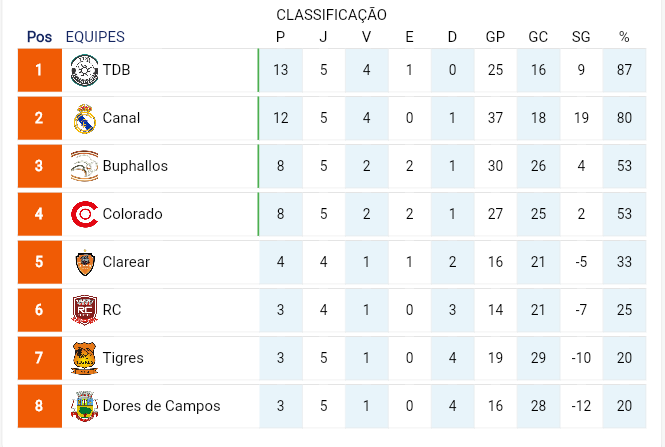Click the Canal team crest
Viewport: 665px width, 447px height.
coord(84,119)
